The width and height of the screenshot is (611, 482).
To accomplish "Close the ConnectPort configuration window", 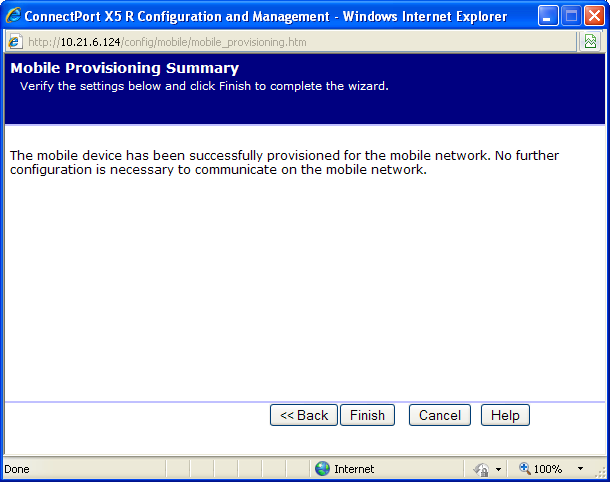I will coord(593,16).
